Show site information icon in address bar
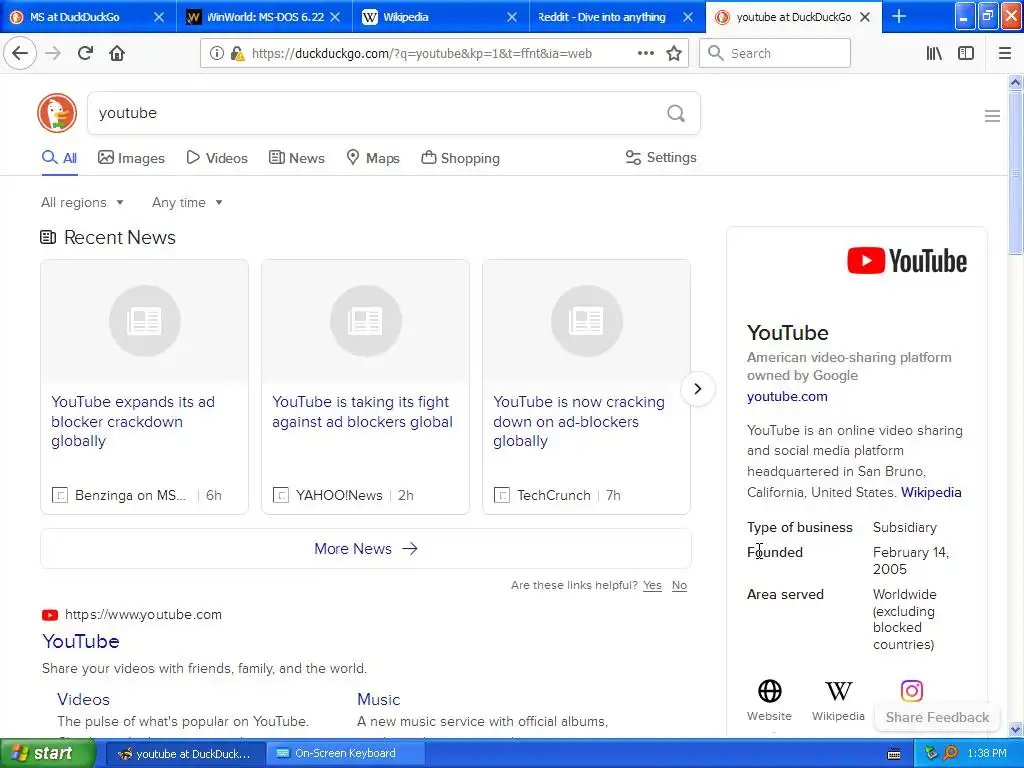This screenshot has height=768, width=1024. [x=217, y=54]
